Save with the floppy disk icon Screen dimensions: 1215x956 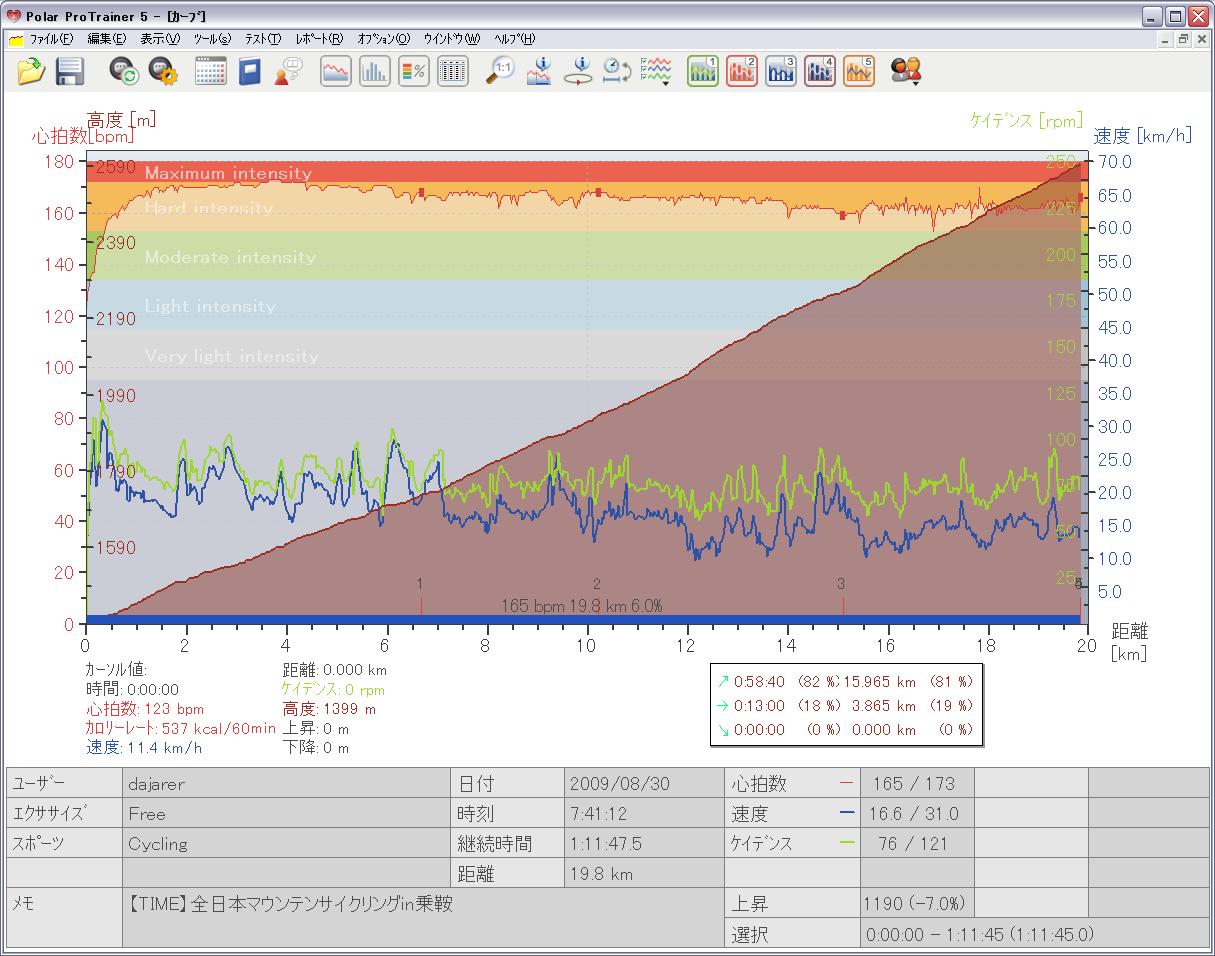69,71
